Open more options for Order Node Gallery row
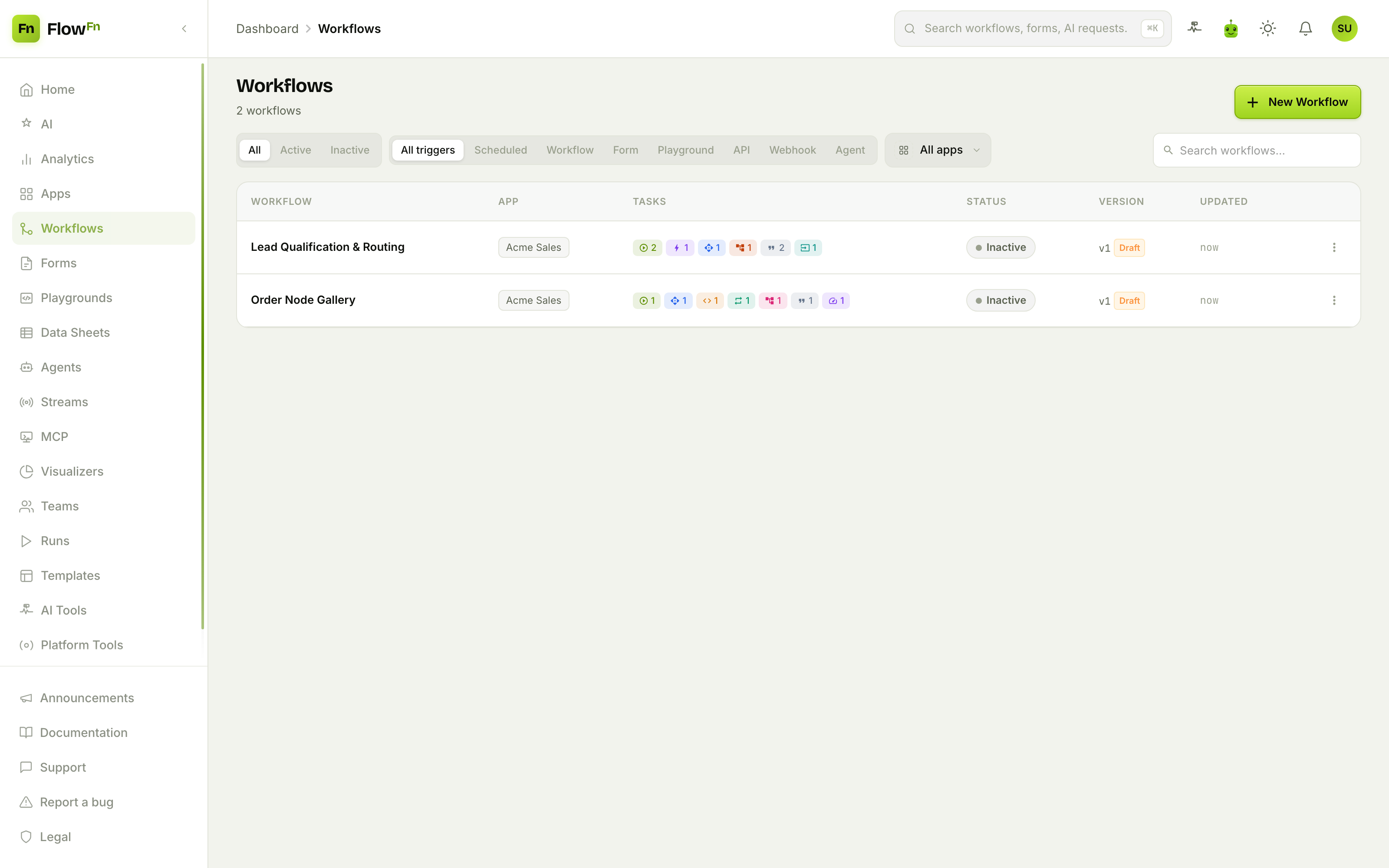 tap(1334, 300)
